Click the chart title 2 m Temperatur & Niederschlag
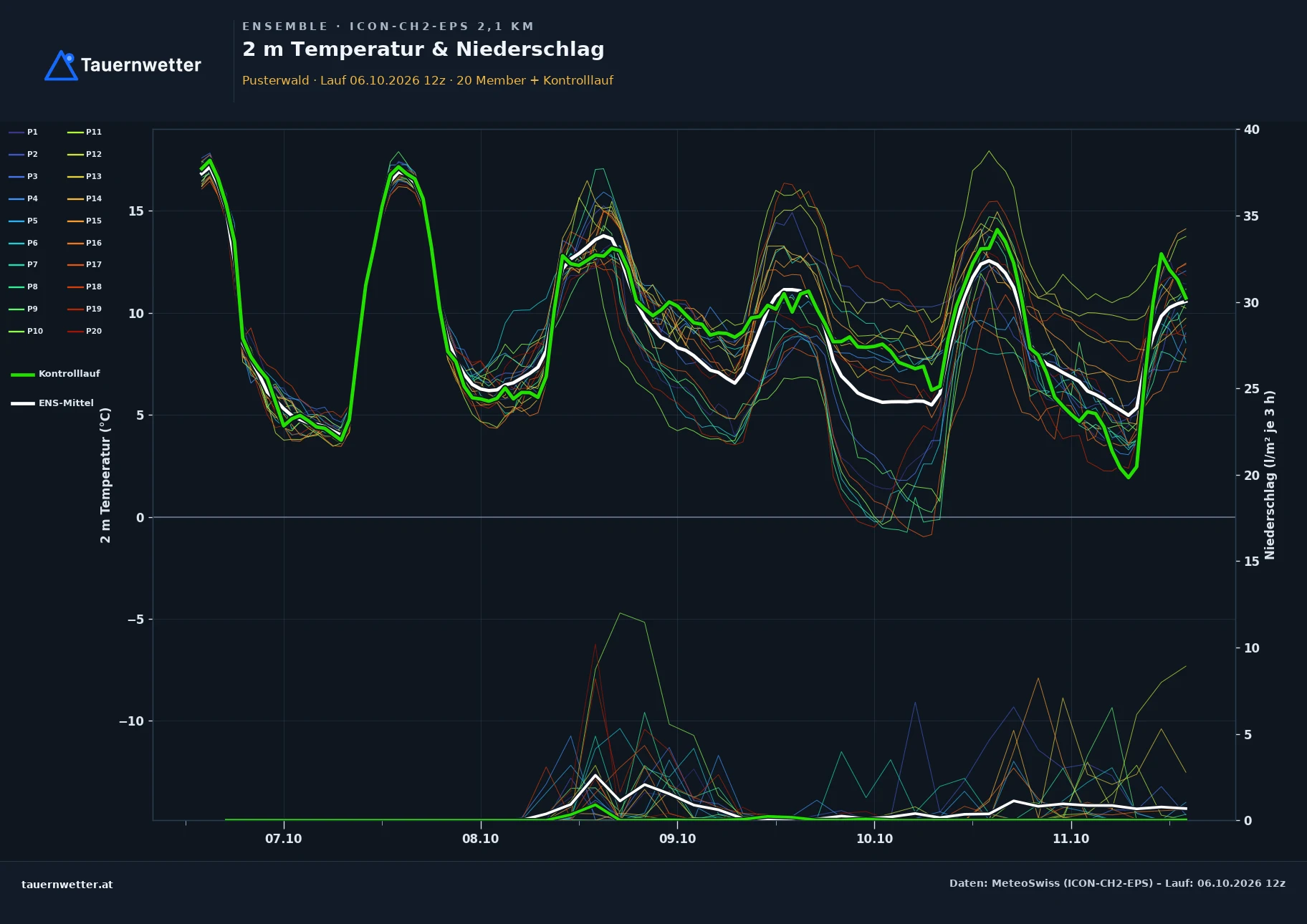 point(423,49)
